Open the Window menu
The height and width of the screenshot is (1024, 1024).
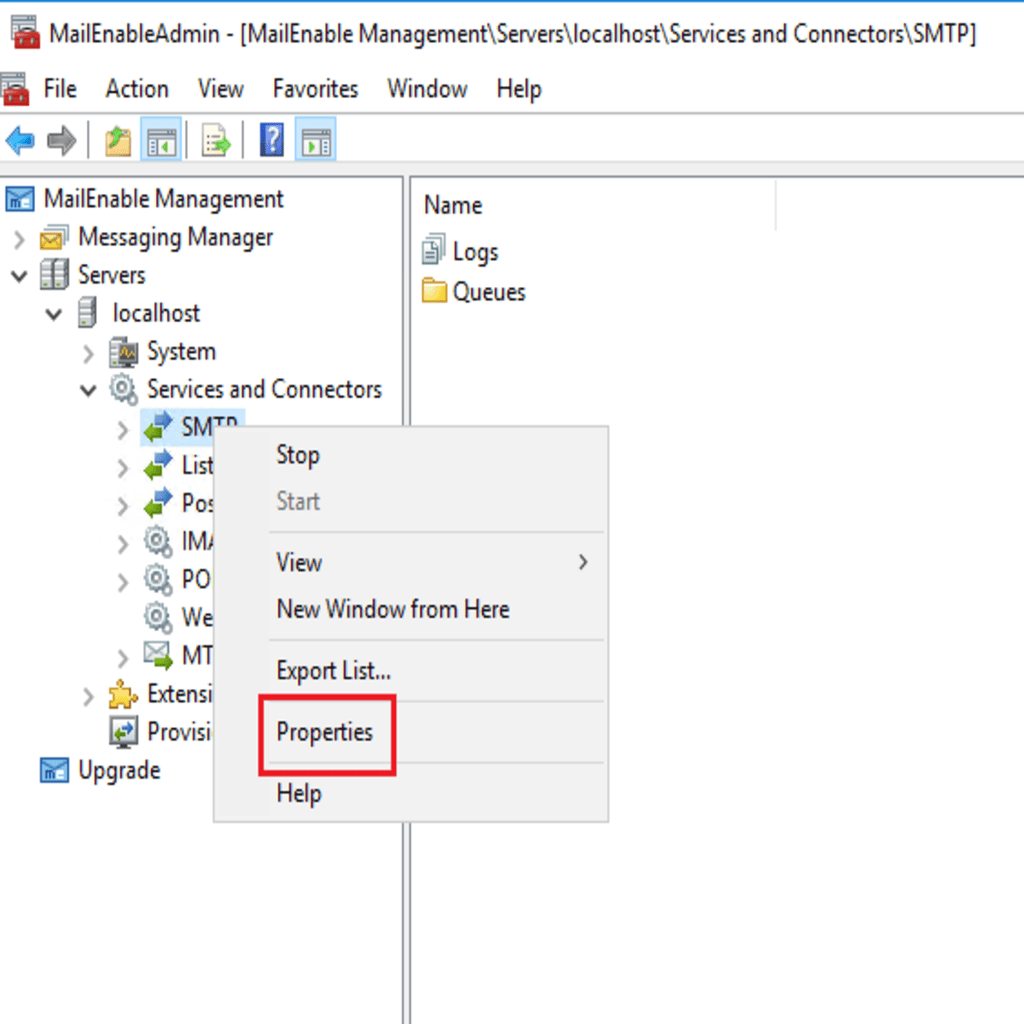[427, 89]
